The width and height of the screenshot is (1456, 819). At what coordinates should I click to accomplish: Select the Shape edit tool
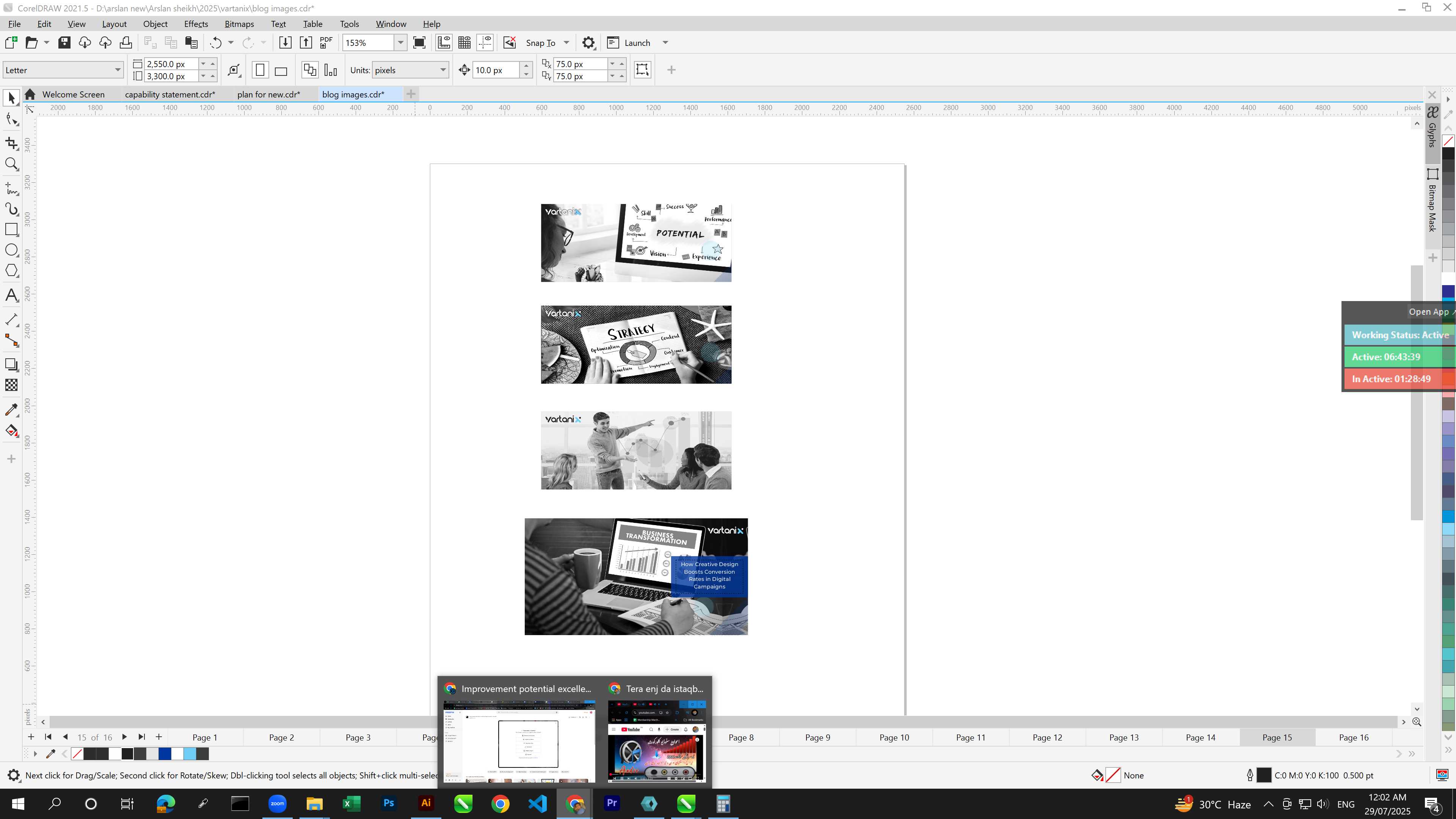[11, 119]
